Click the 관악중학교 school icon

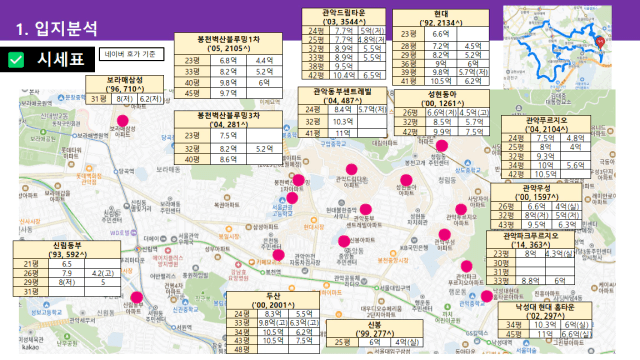(x=472, y=296)
